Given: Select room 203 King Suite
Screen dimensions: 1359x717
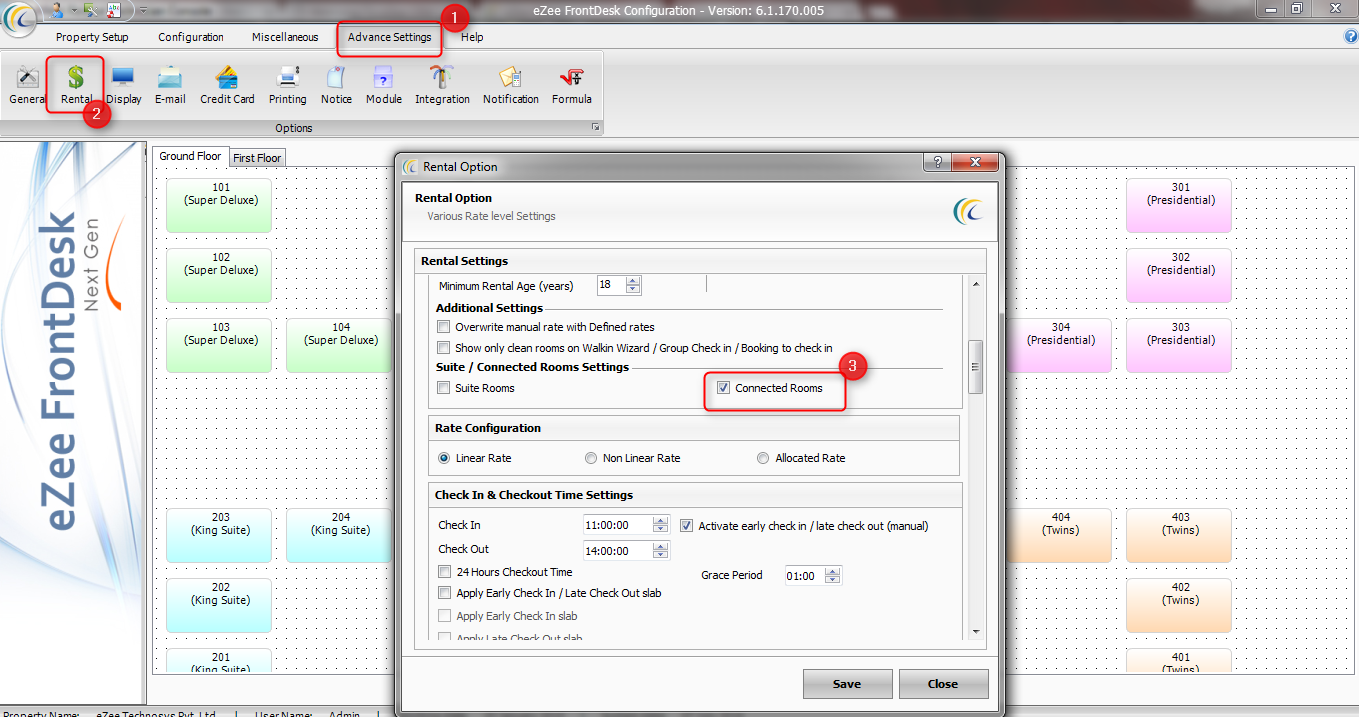Looking at the screenshot, I should (x=220, y=535).
